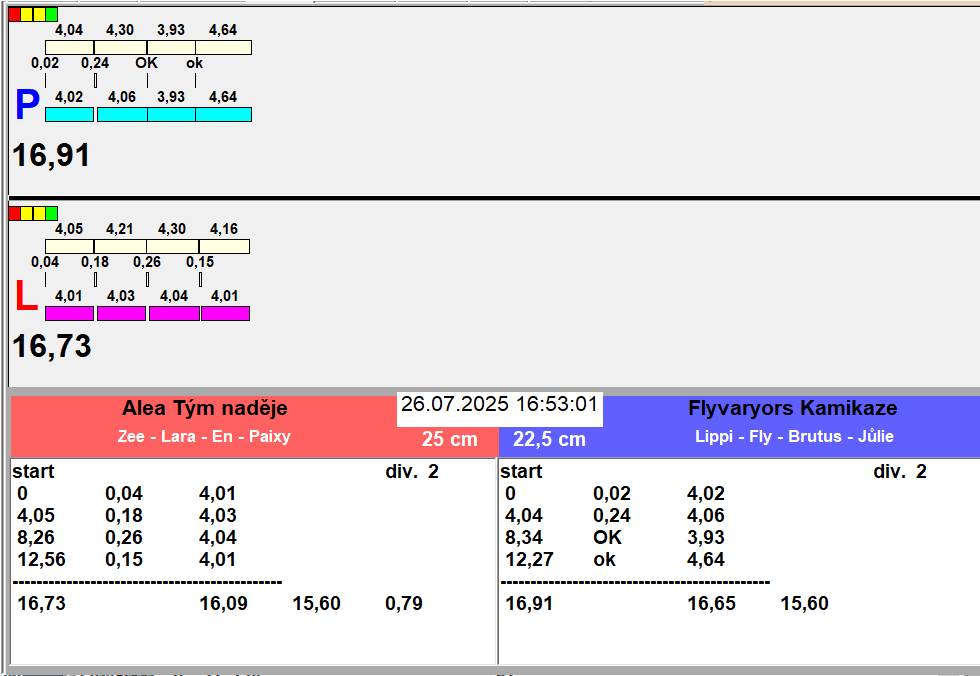Click the 12,56 entry in the left results
Image resolution: width=980 pixels, height=676 pixels.
point(41,559)
